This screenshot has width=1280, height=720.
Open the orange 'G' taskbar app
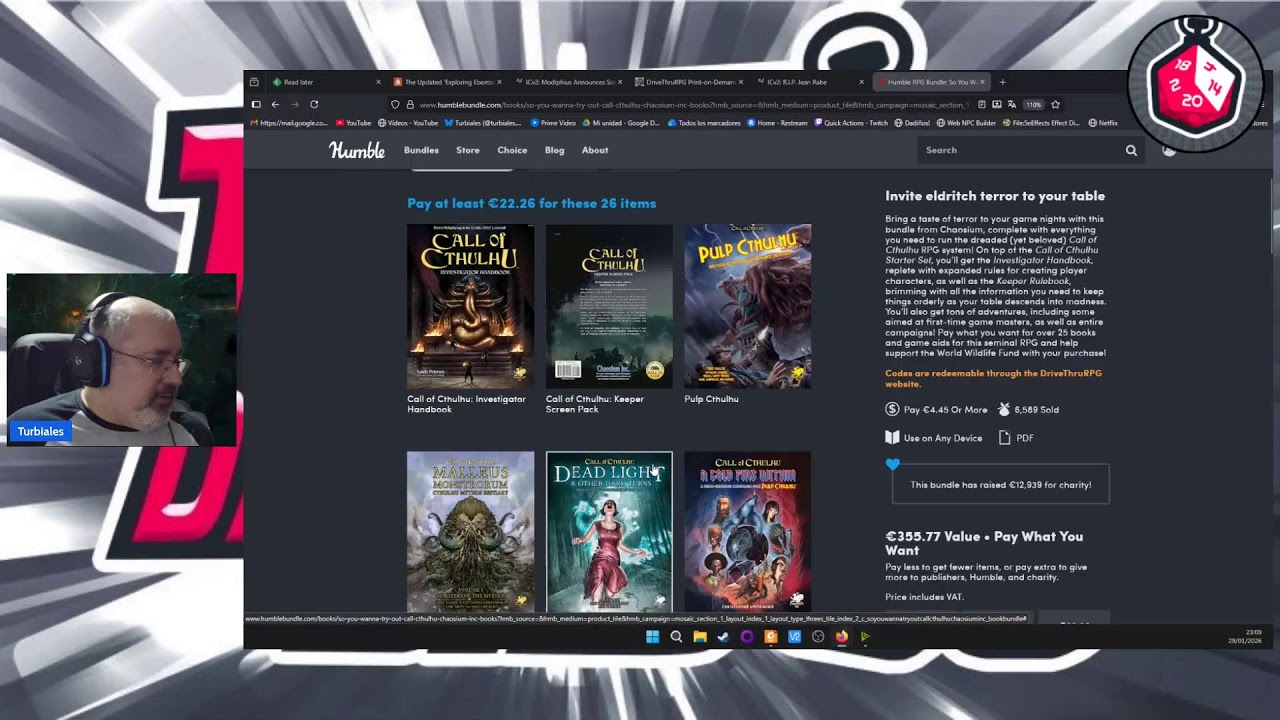pyautogui.click(x=771, y=637)
